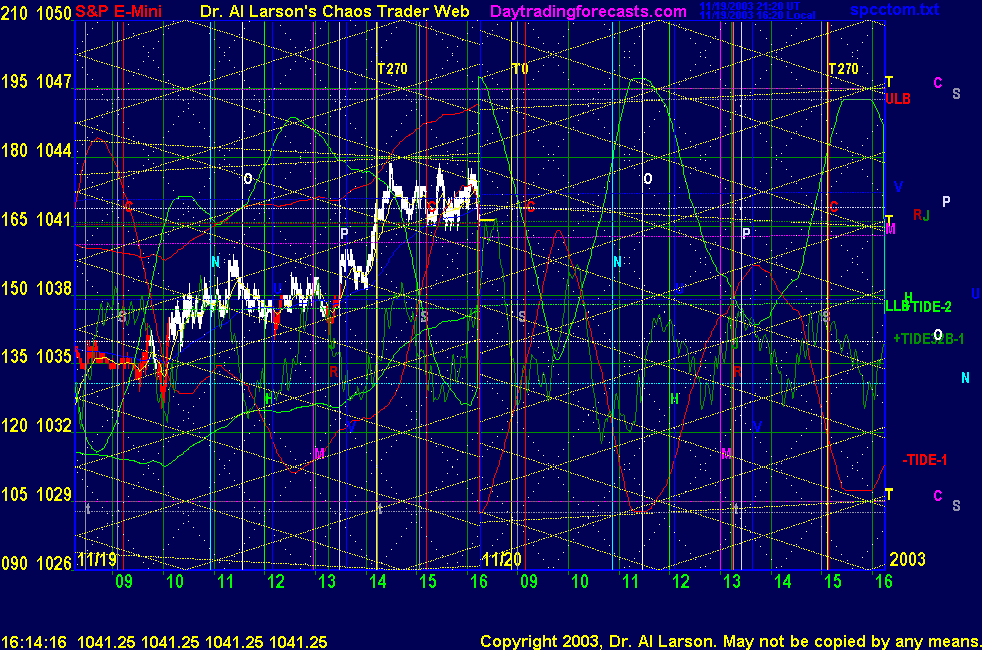Click the 11/19 date label
This screenshot has height=650, width=982.
coord(97,561)
